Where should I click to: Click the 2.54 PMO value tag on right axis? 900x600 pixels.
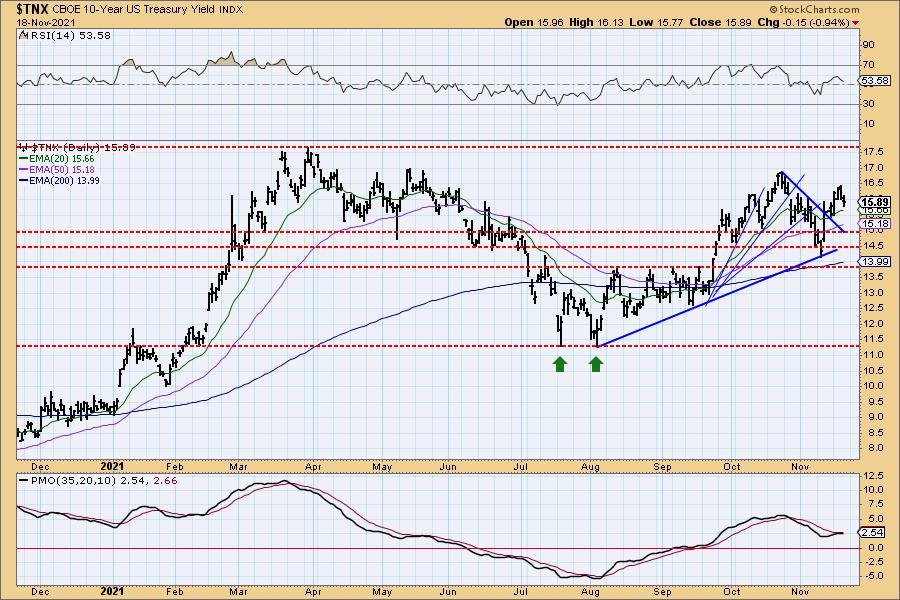pos(873,532)
